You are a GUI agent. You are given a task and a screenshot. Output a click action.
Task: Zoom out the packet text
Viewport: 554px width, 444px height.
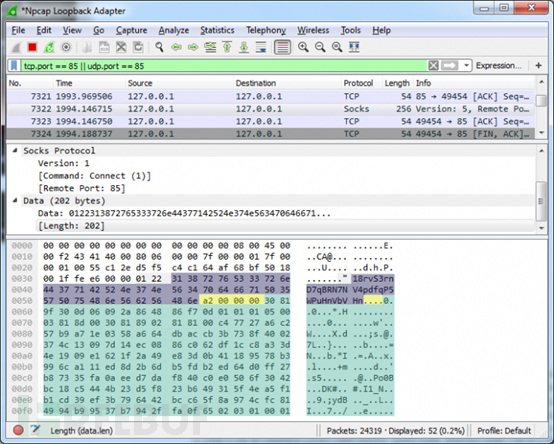pos(320,47)
